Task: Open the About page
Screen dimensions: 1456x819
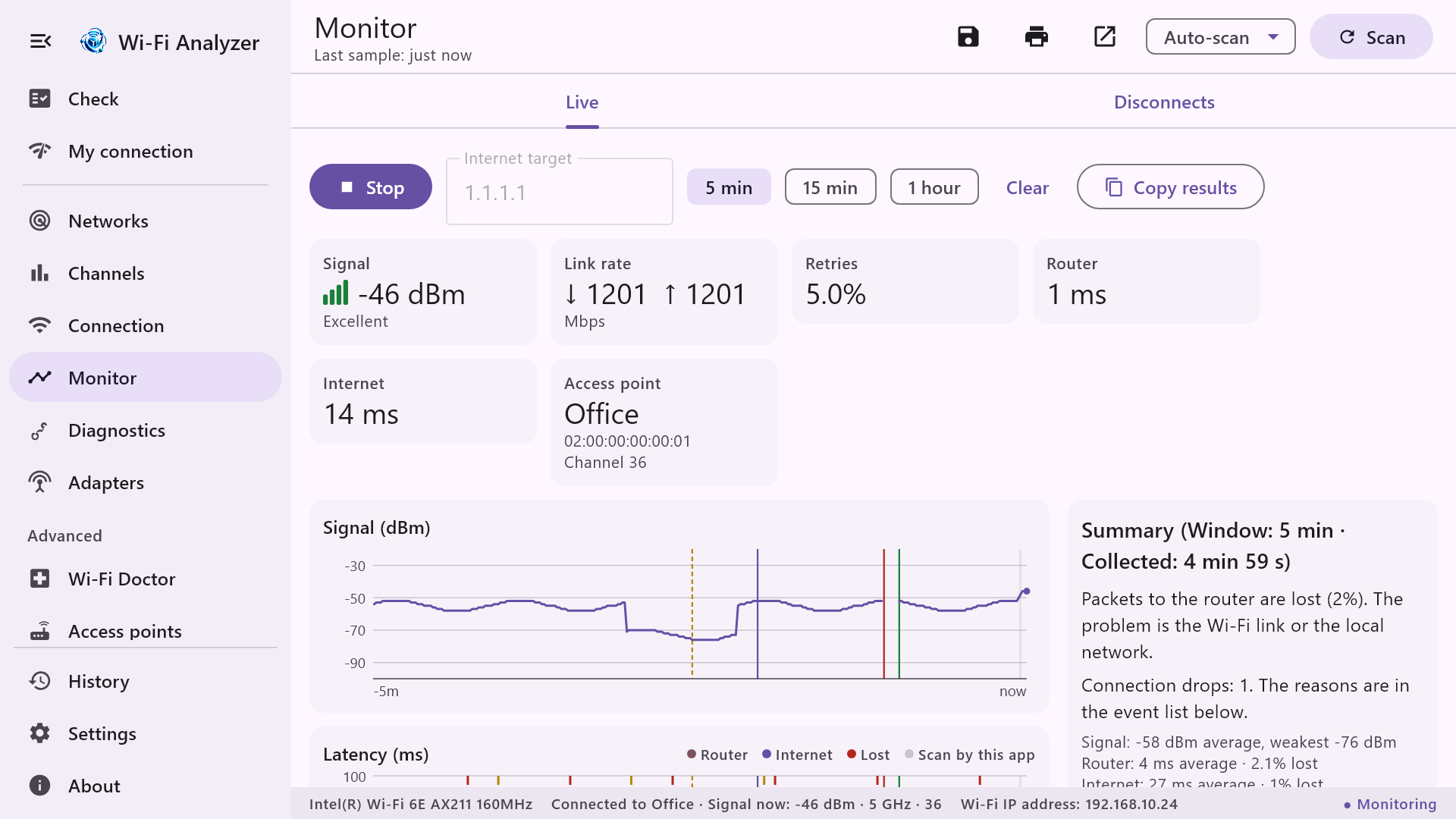Action: [146, 786]
